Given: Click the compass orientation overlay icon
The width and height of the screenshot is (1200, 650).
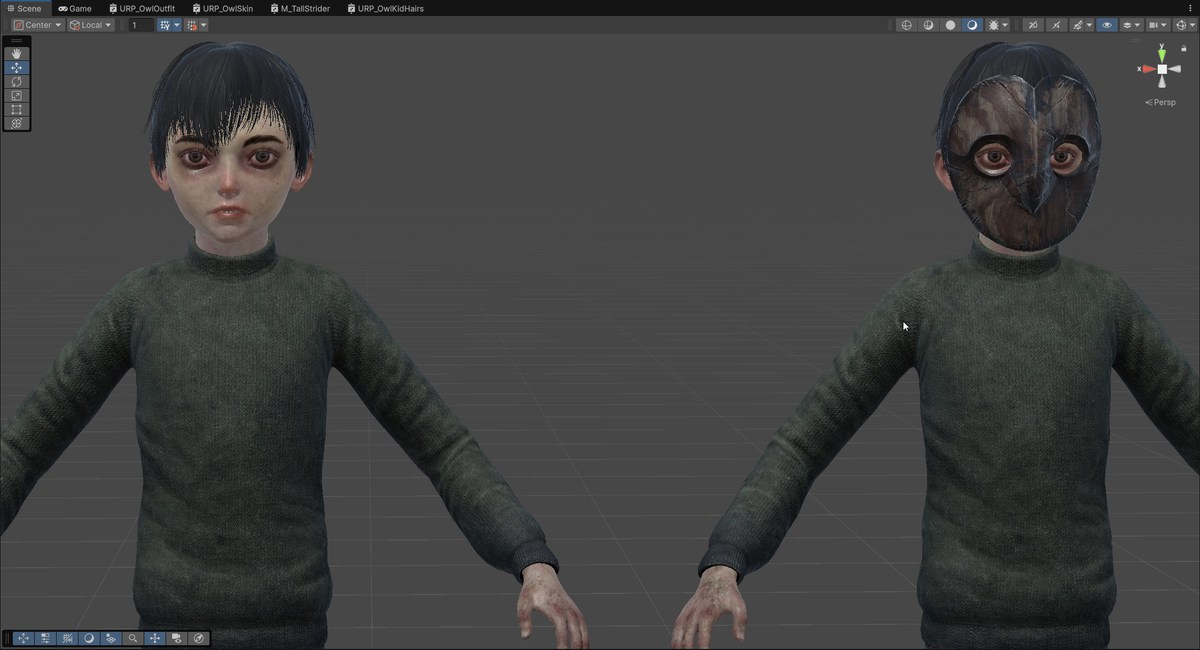Looking at the screenshot, I should (x=199, y=638).
